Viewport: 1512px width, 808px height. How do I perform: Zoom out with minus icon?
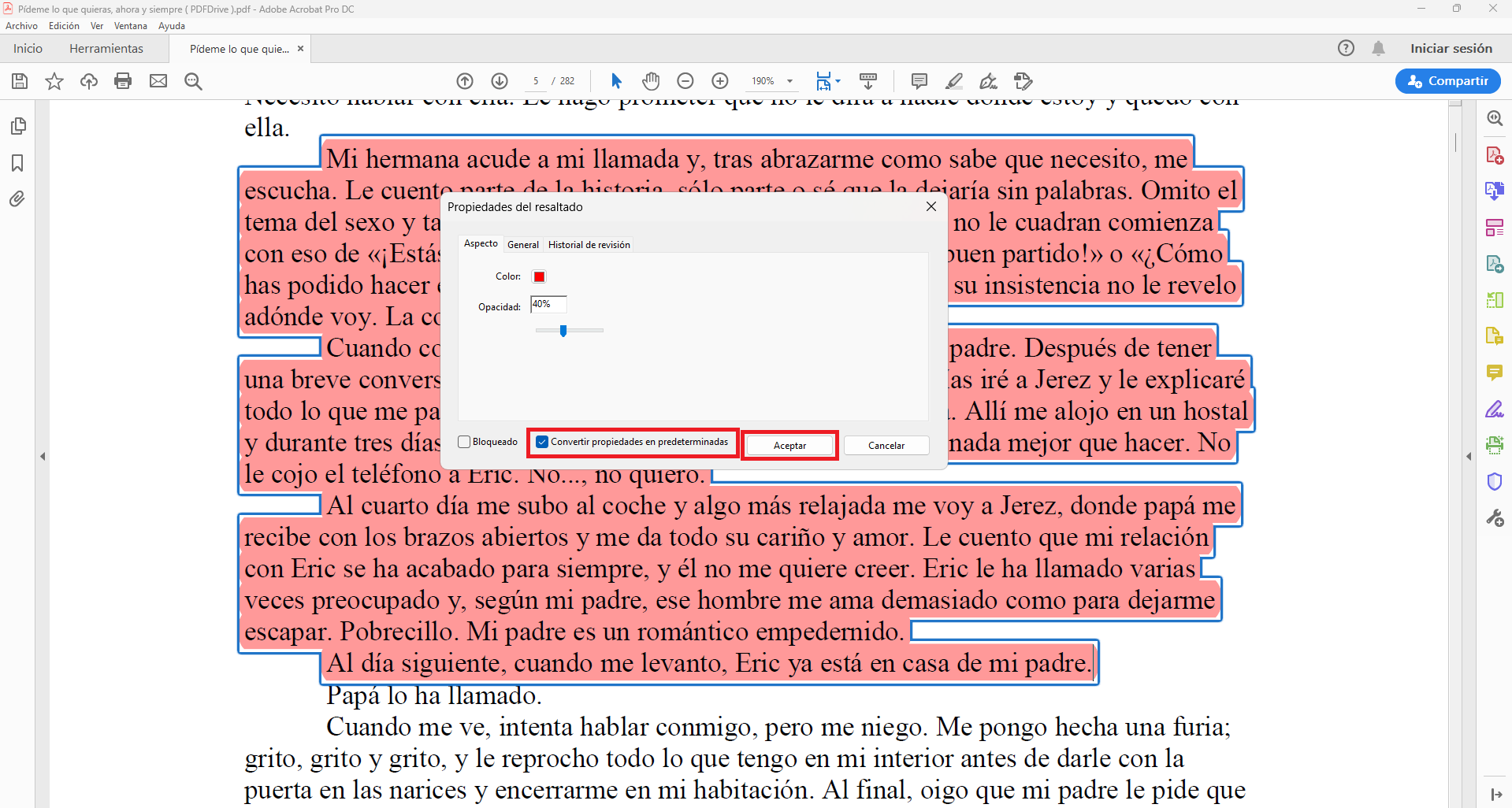click(685, 81)
